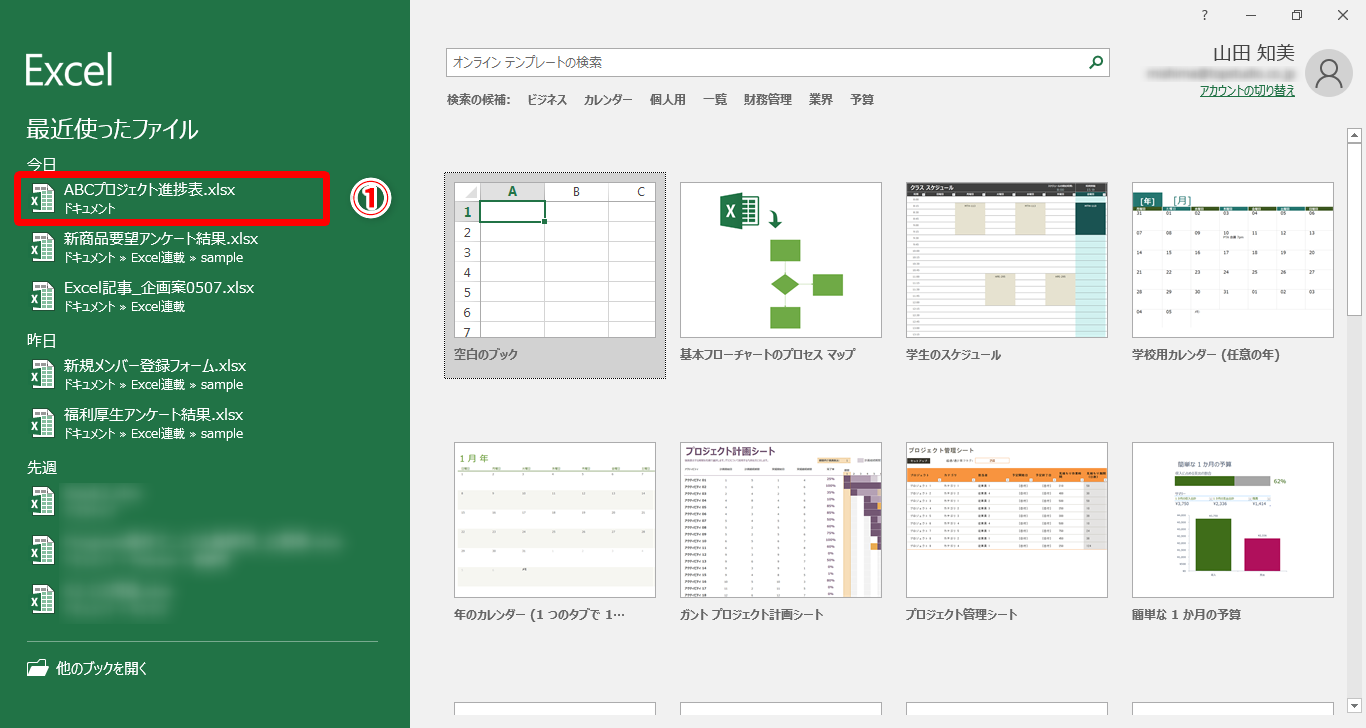Click Excel file icon beside ABCプロジェクト進捗表.xlsx
This screenshot has height=728, width=1366.
42,198
